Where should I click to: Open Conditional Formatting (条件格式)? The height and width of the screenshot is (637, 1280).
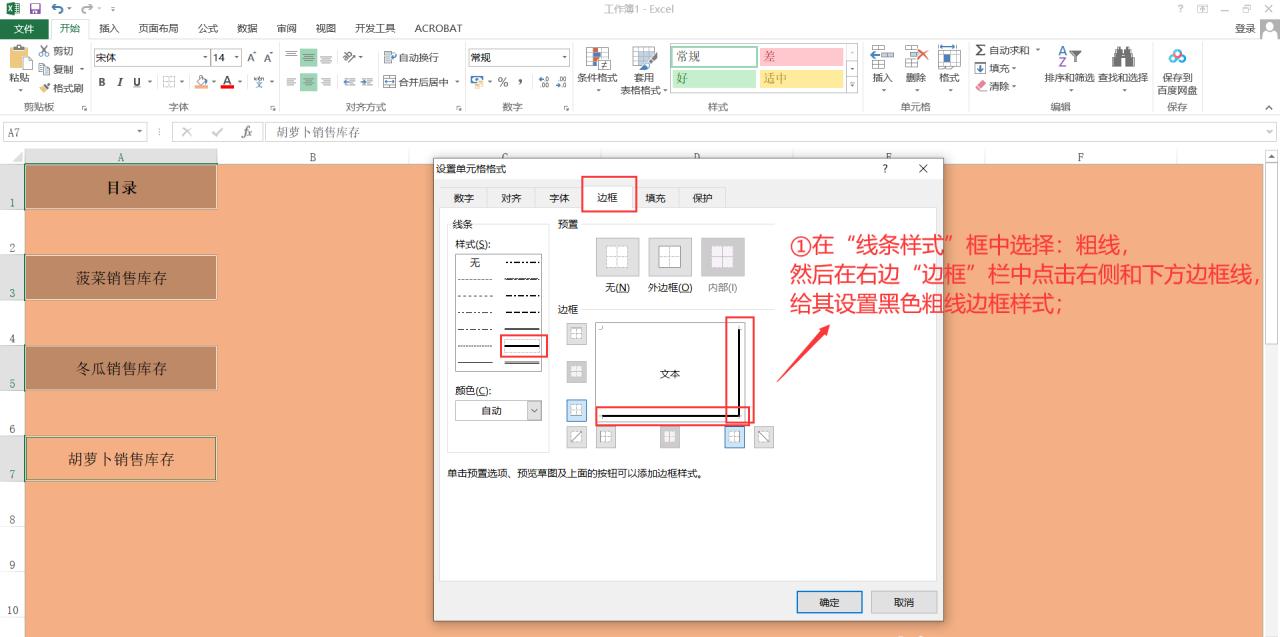click(597, 70)
